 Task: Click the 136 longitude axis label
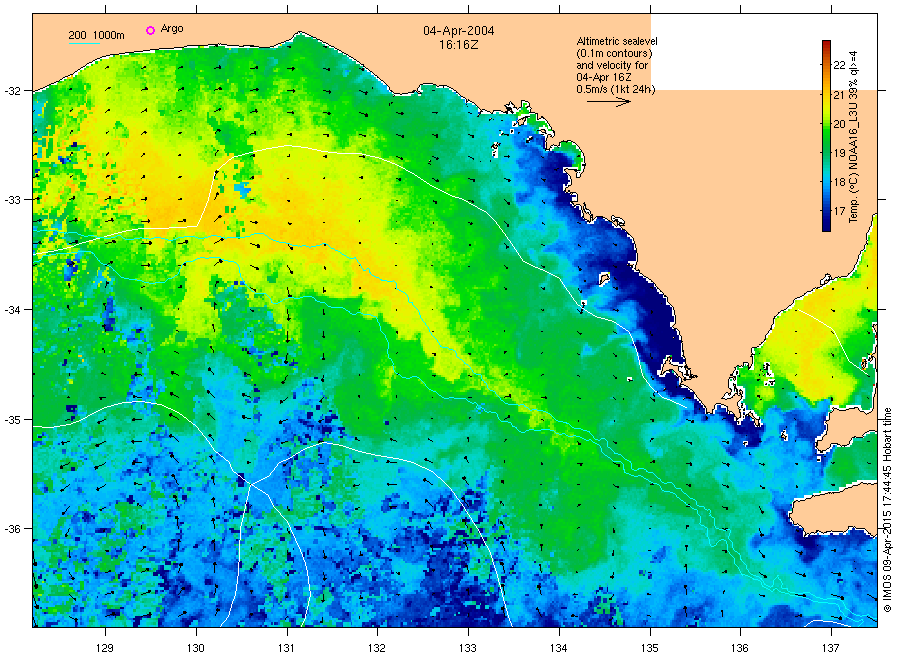click(x=740, y=649)
